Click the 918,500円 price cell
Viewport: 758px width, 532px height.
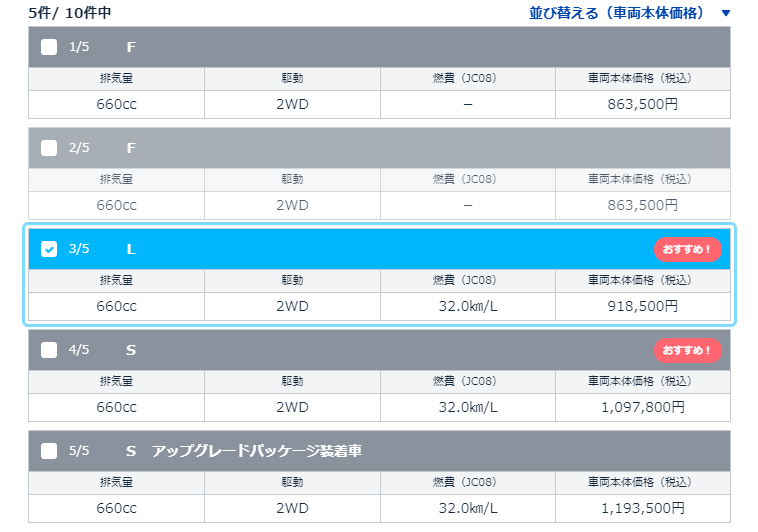(641, 306)
